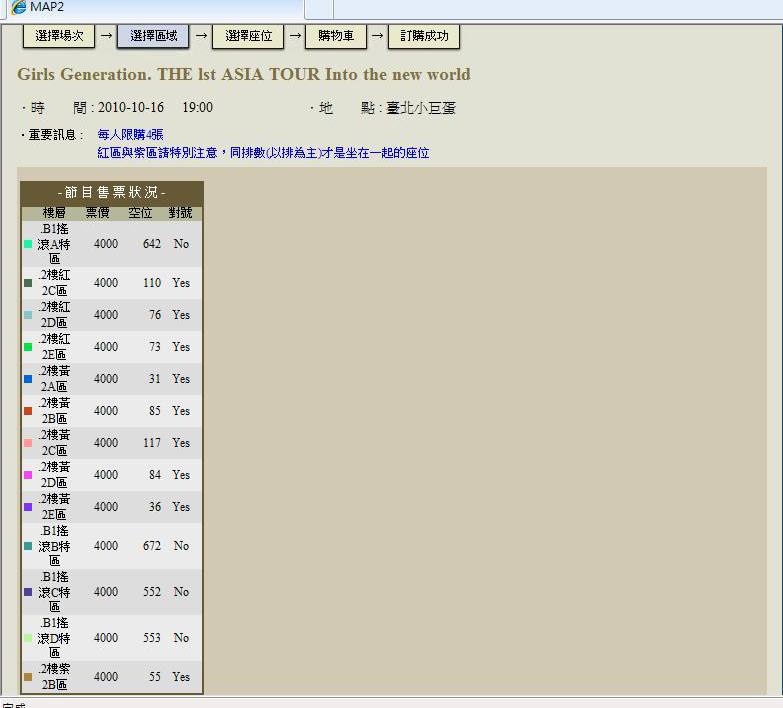Image resolution: width=783 pixels, height=708 pixels.
Task: Click the 節目售票狀況 table title
Action: point(112,192)
